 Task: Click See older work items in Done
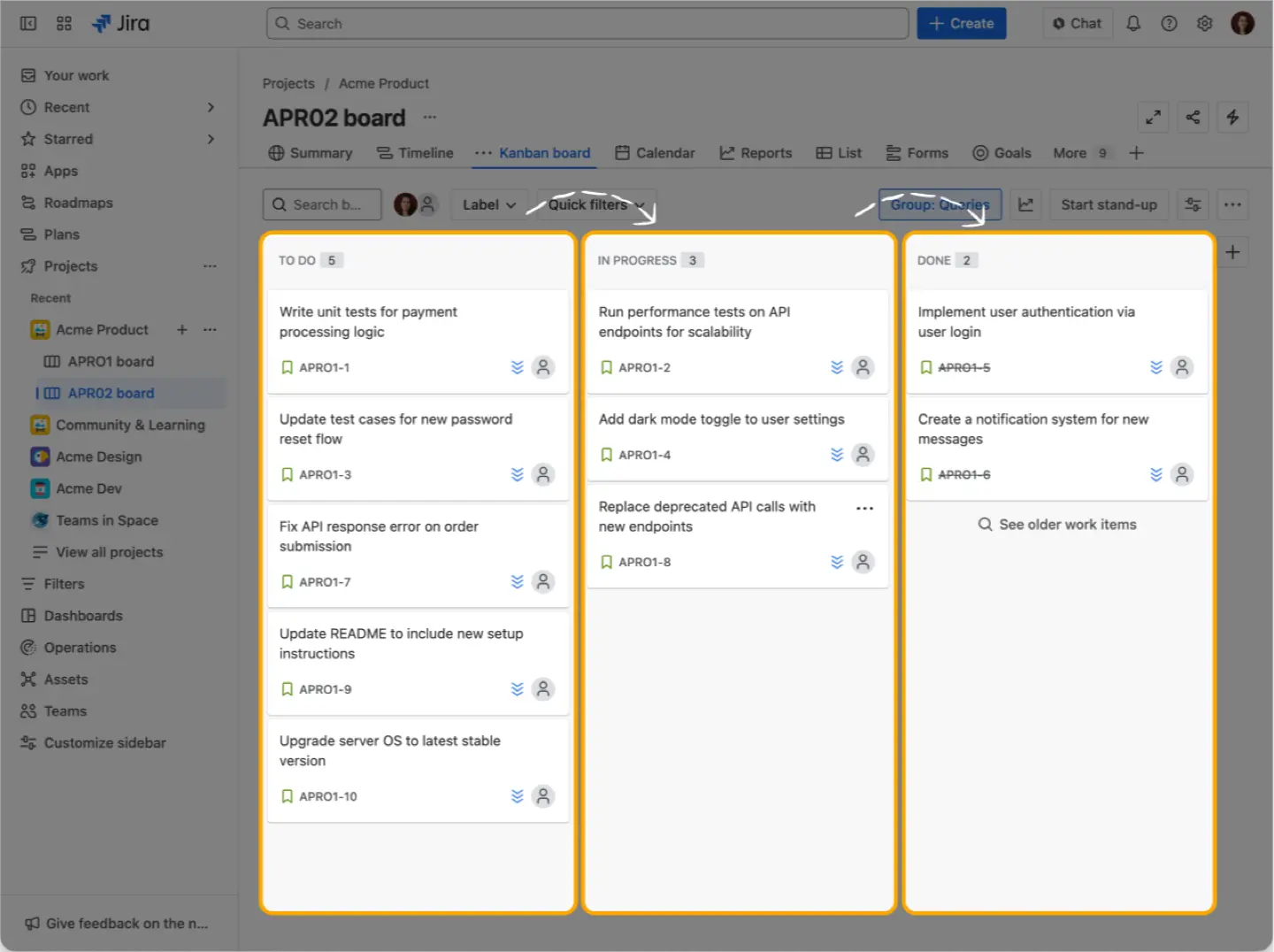pos(1057,524)
